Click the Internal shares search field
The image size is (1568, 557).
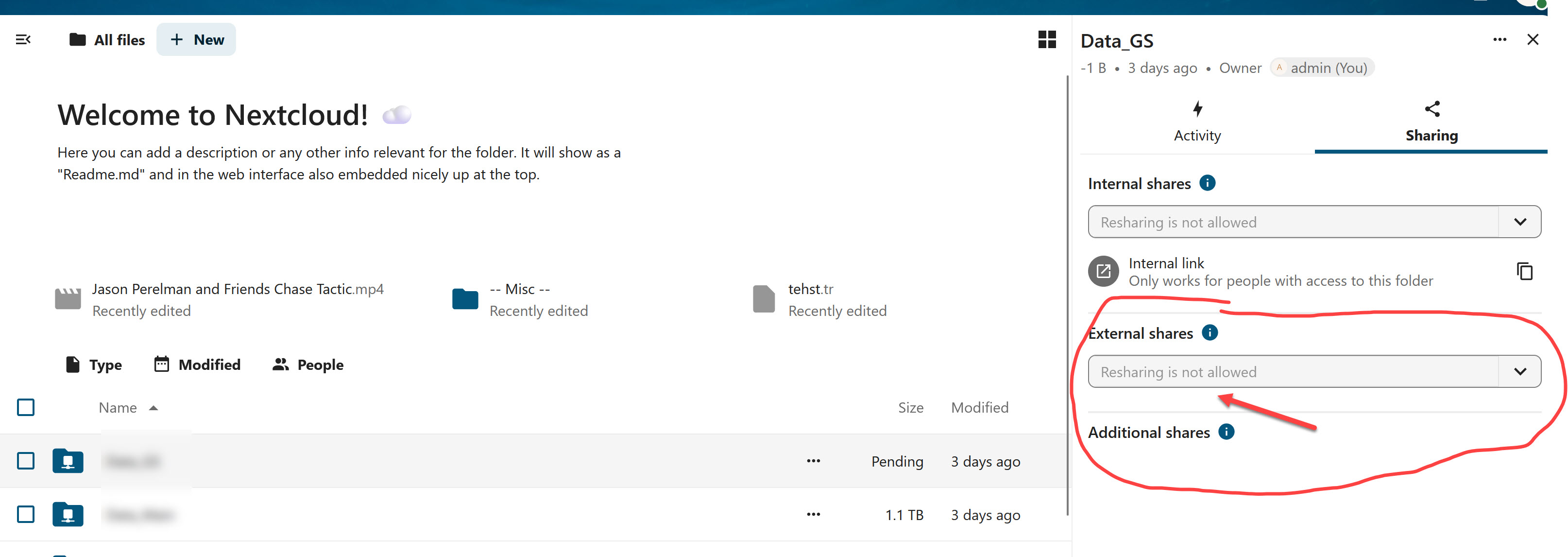click(x=1293, y=222)
